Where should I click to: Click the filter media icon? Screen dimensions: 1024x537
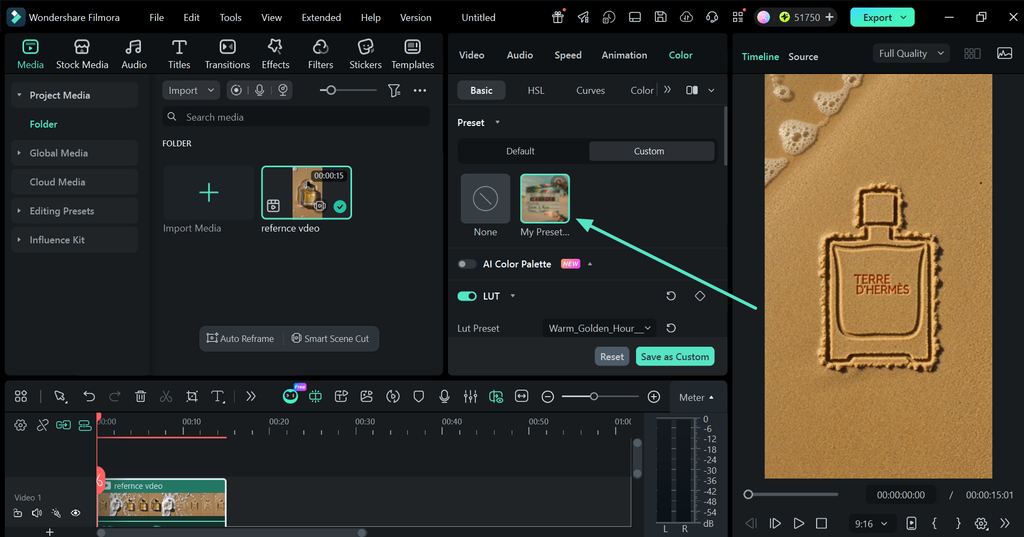394,90
